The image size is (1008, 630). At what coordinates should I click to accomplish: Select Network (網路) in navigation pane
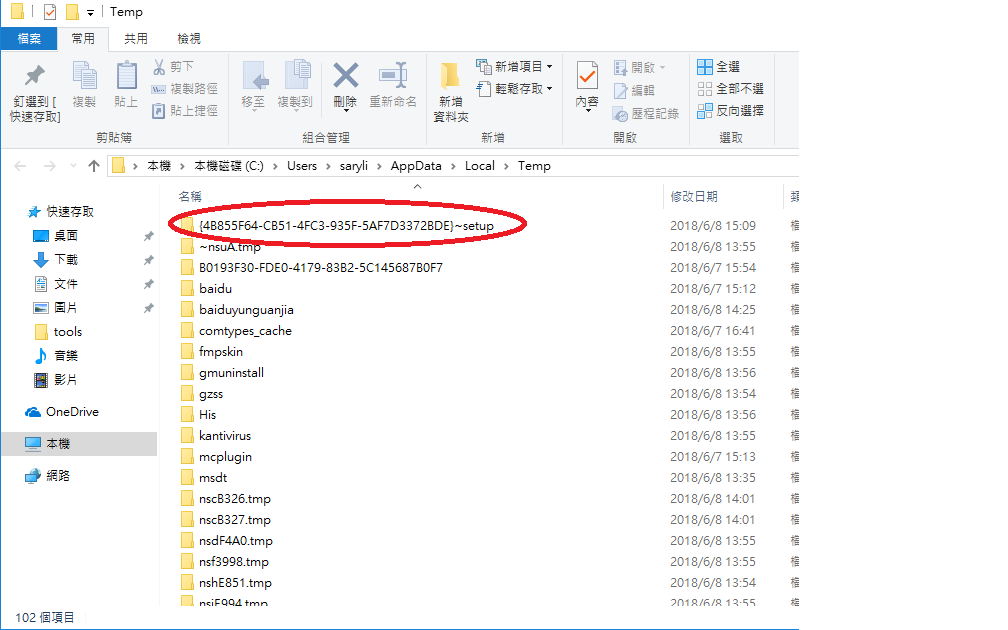[x=48, y=476]
